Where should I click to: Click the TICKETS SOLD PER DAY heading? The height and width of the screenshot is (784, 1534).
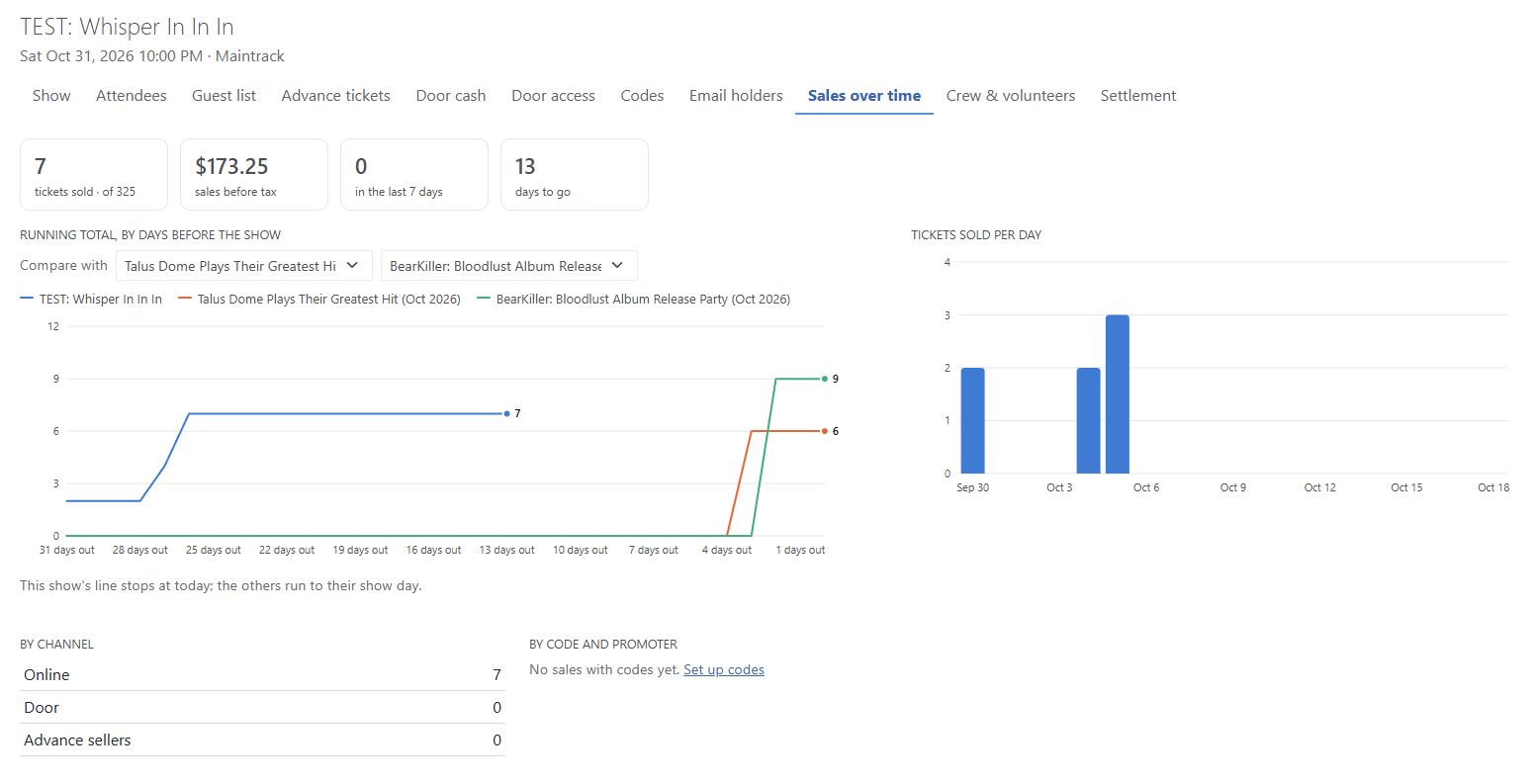pos(976,235)
